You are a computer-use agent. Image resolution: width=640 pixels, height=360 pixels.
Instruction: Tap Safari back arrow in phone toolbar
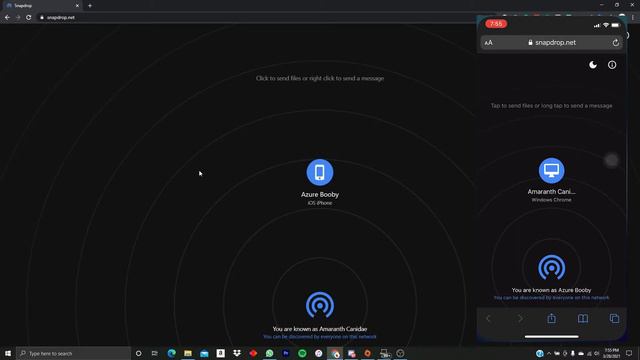pyautogui.click(x=489, y=318)
